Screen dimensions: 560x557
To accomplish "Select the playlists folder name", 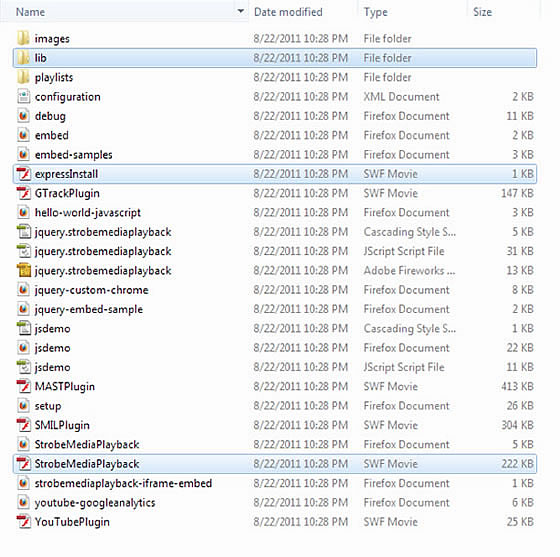I will point(54,77).
